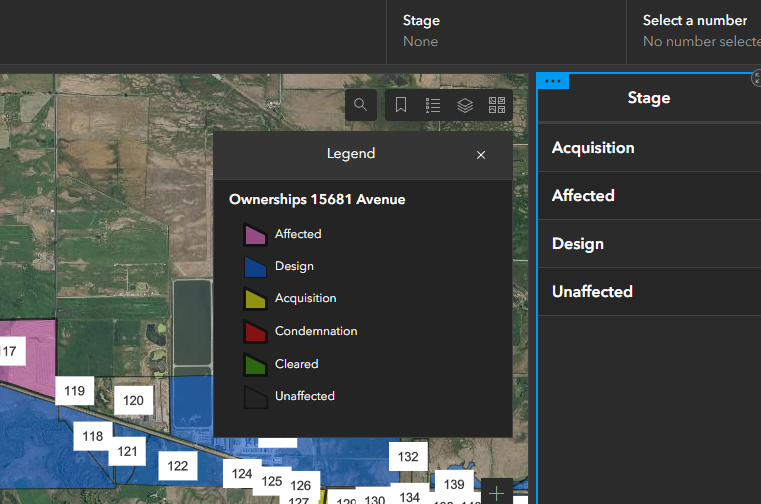Click the pink Affected legend swatch
The height and width of the screenshot is (504, 761).
(255, 234)
